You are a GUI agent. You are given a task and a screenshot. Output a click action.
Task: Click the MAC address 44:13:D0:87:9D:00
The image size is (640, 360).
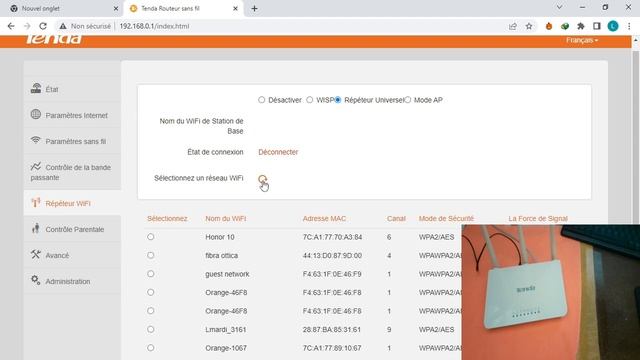332,256
